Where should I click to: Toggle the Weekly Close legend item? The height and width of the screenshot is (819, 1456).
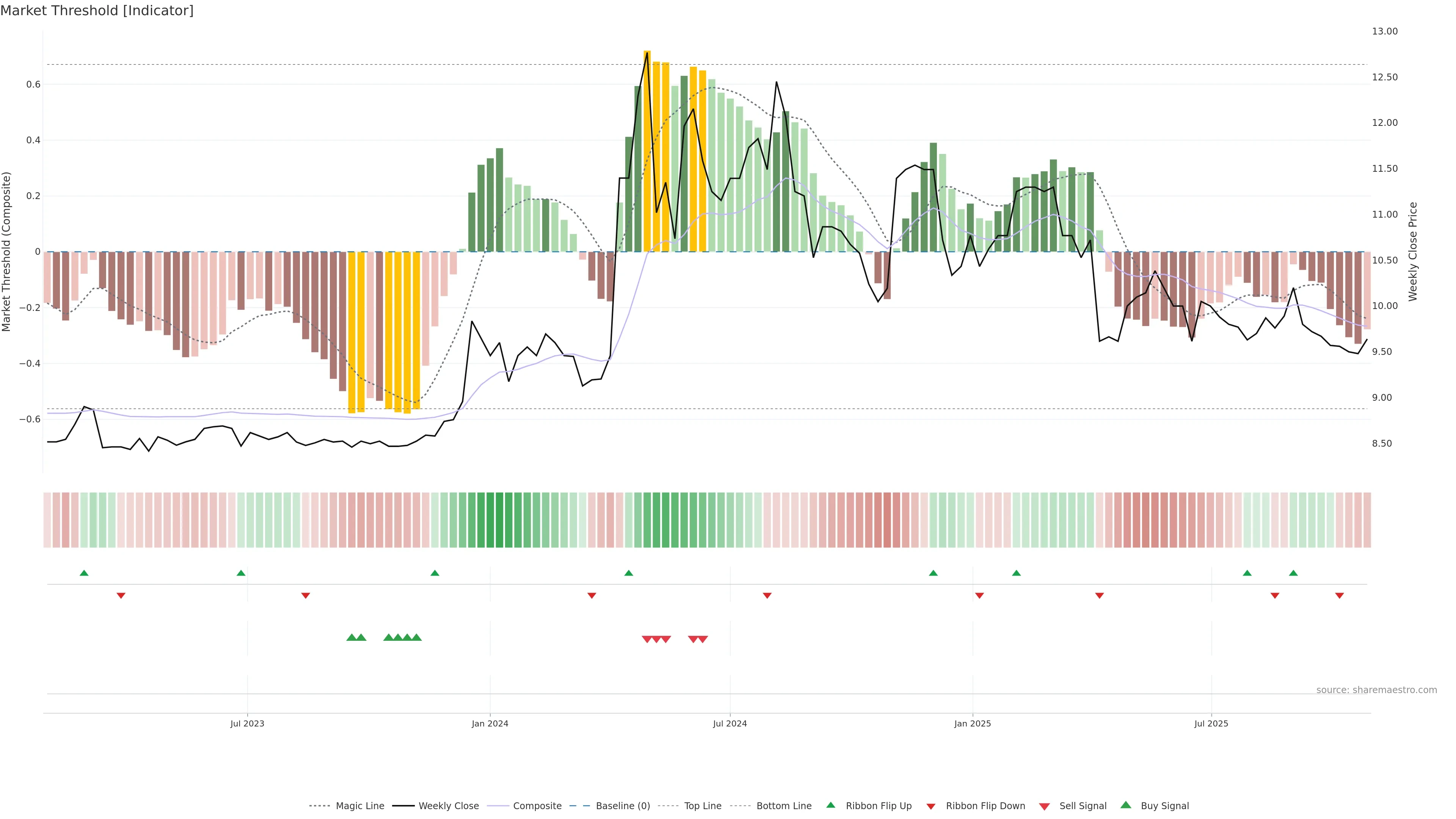pos(448,806)
